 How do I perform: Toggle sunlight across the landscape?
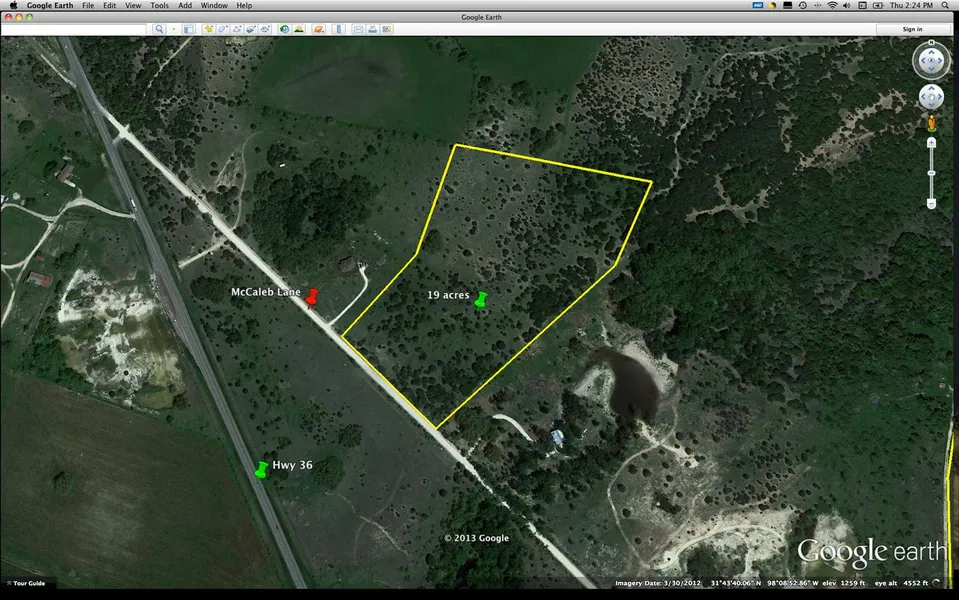click(x=299, y=29)
